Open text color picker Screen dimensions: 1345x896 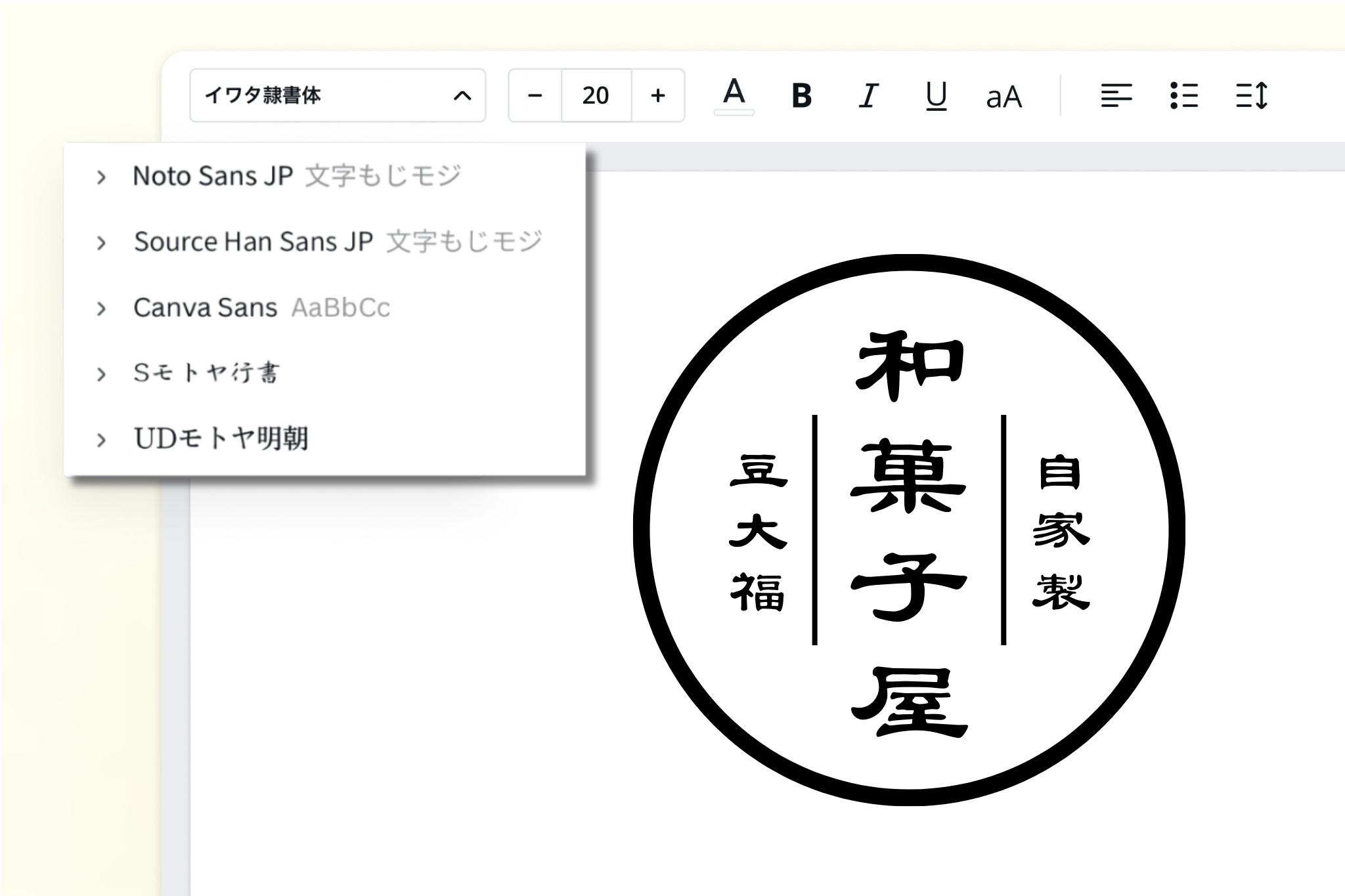(734, 96)
